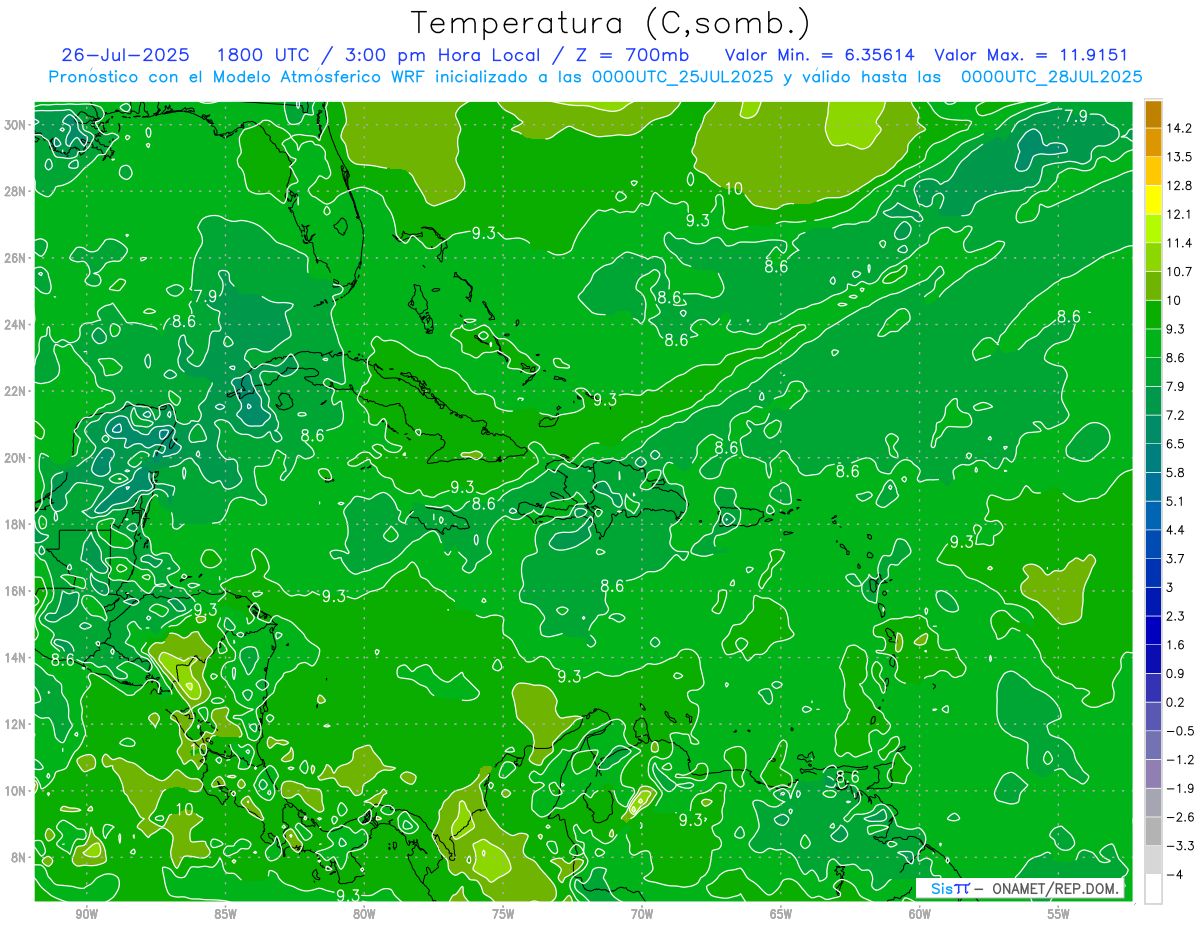Click the 11.4 color scale label
The width and height of the screenshot is (1200, 927).
pos(1179,243)
